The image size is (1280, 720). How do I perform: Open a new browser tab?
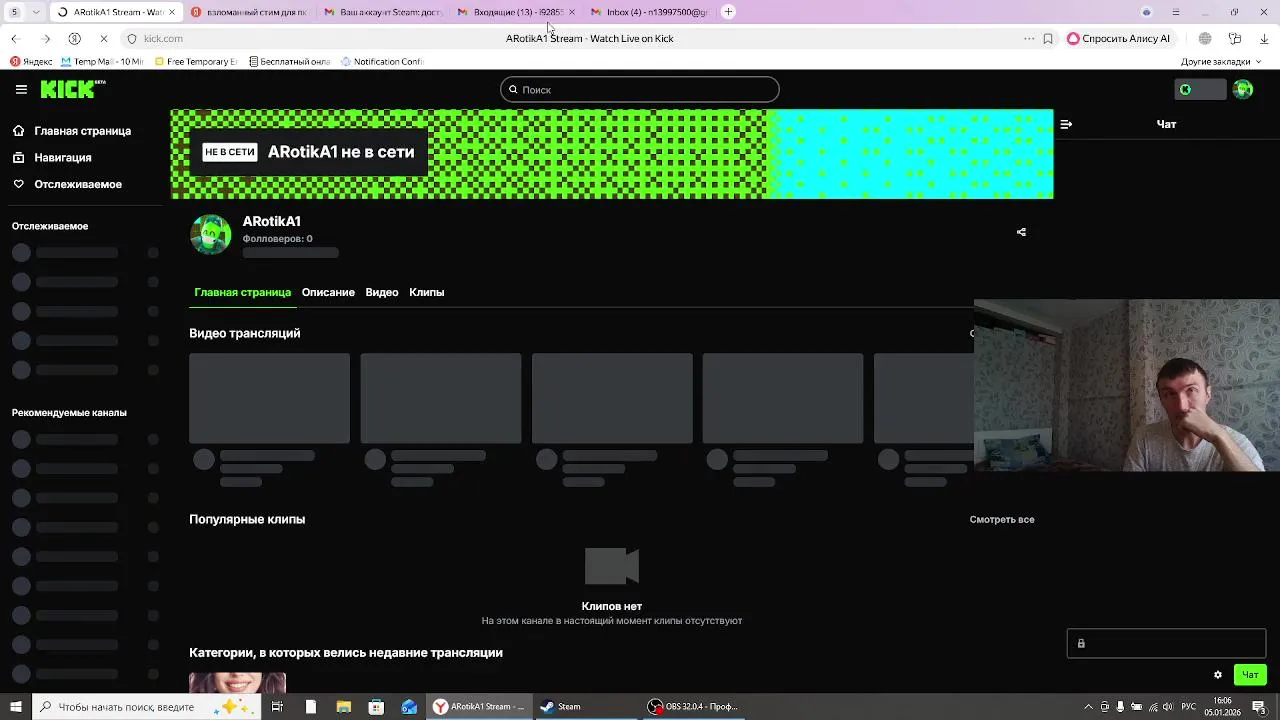point(728,12)
